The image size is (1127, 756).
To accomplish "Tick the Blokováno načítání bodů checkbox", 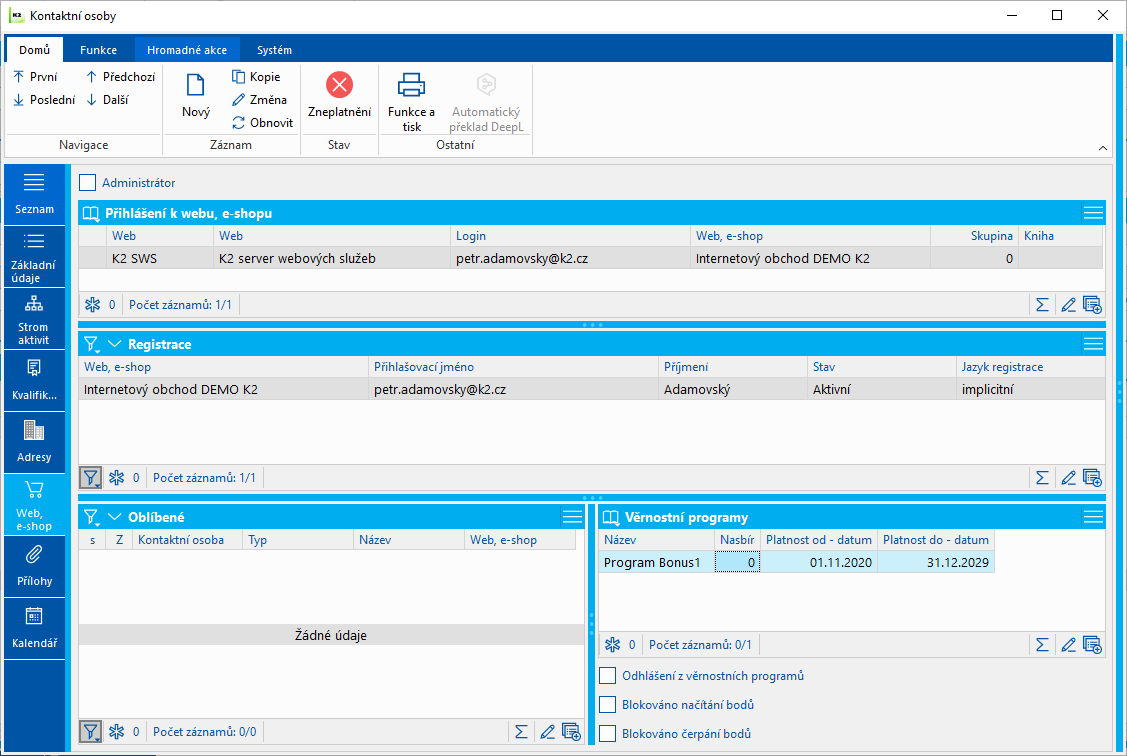I will [608, 705].
